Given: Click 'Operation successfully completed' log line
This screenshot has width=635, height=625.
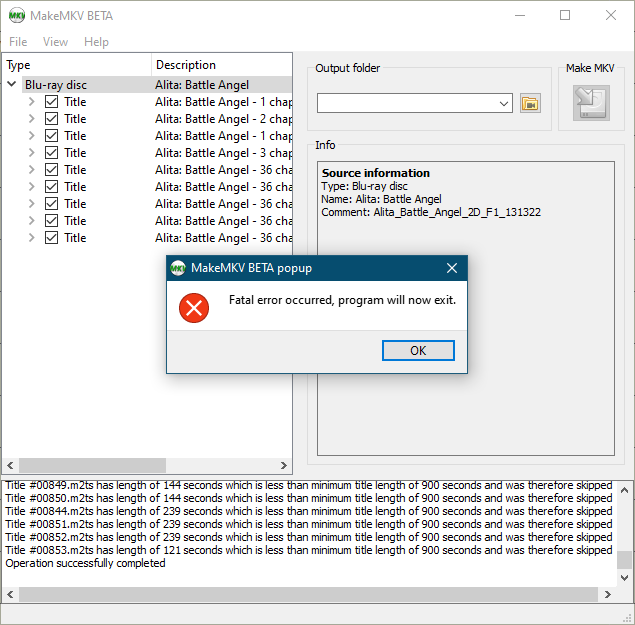Looking at the screenshot, I should click(85, 563).
